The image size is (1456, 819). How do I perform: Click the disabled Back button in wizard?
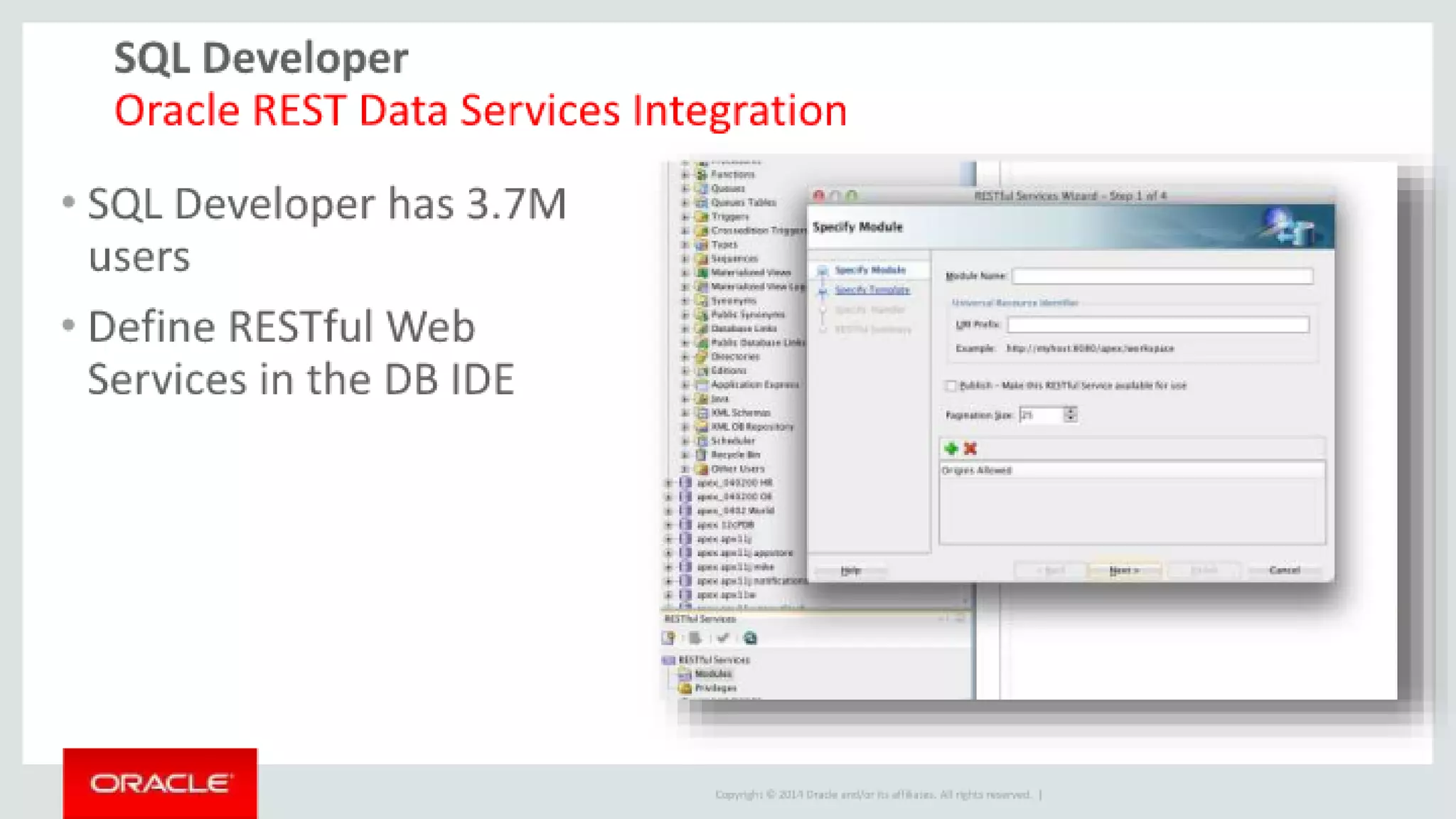tap(1050, 570)
